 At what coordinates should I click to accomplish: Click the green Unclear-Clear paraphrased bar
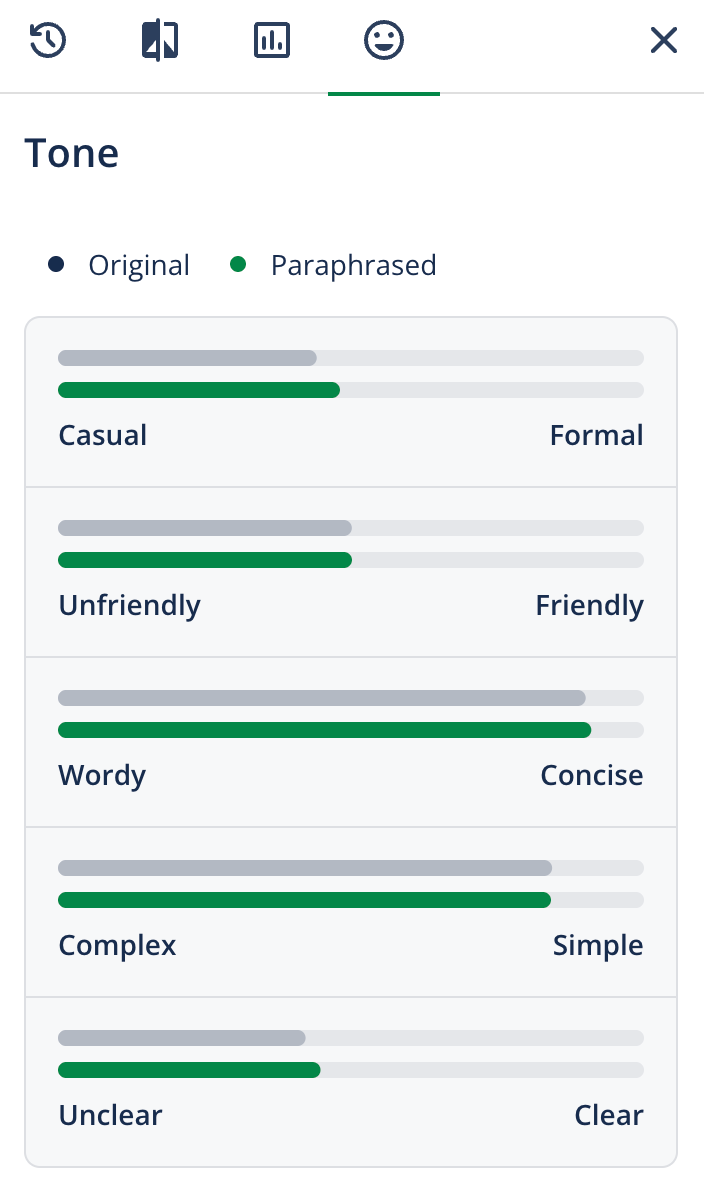189,1070
